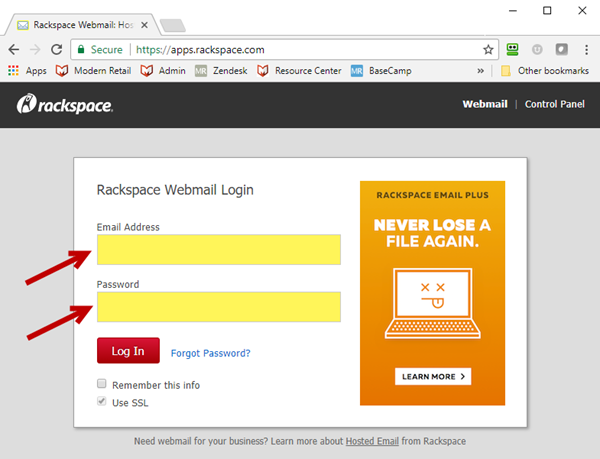Switch to the Control Panel header tab
This screenshot has height=459, width=600.
[554, 104]
